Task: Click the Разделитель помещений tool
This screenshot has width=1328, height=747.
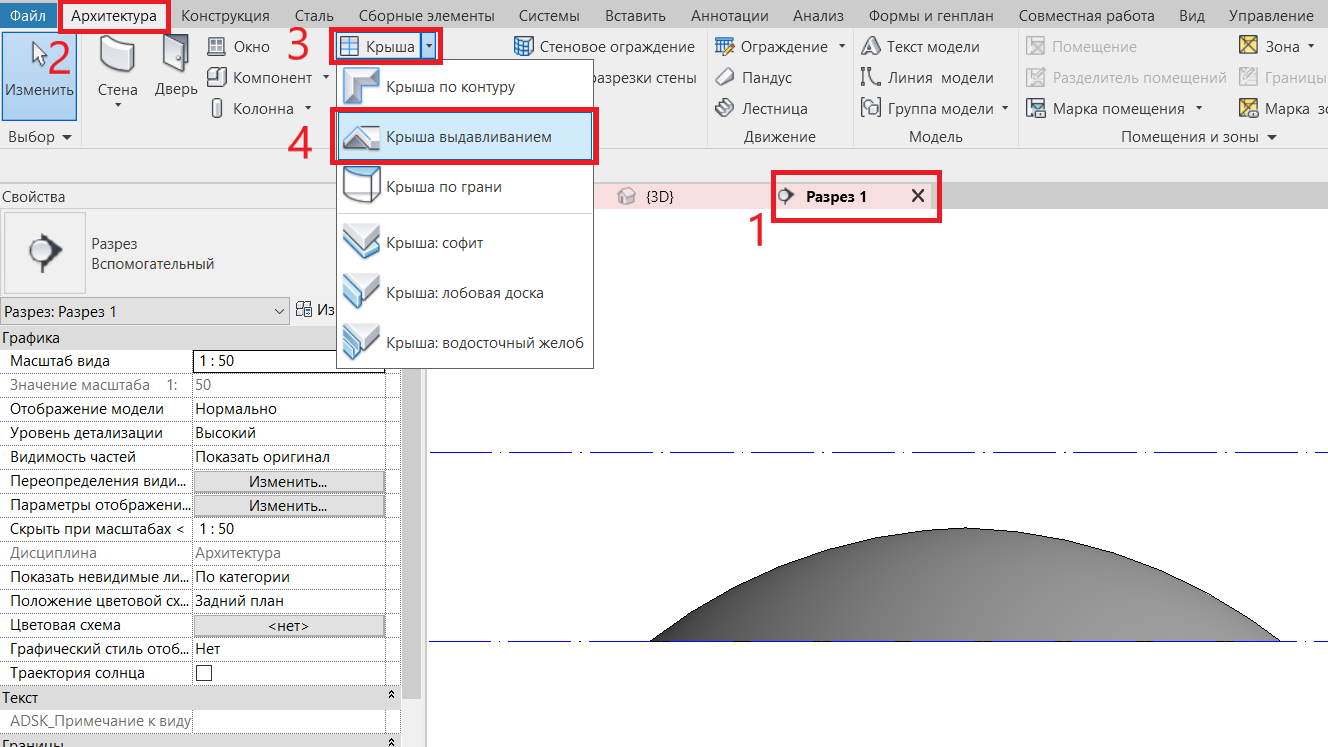Action: 1126,78
